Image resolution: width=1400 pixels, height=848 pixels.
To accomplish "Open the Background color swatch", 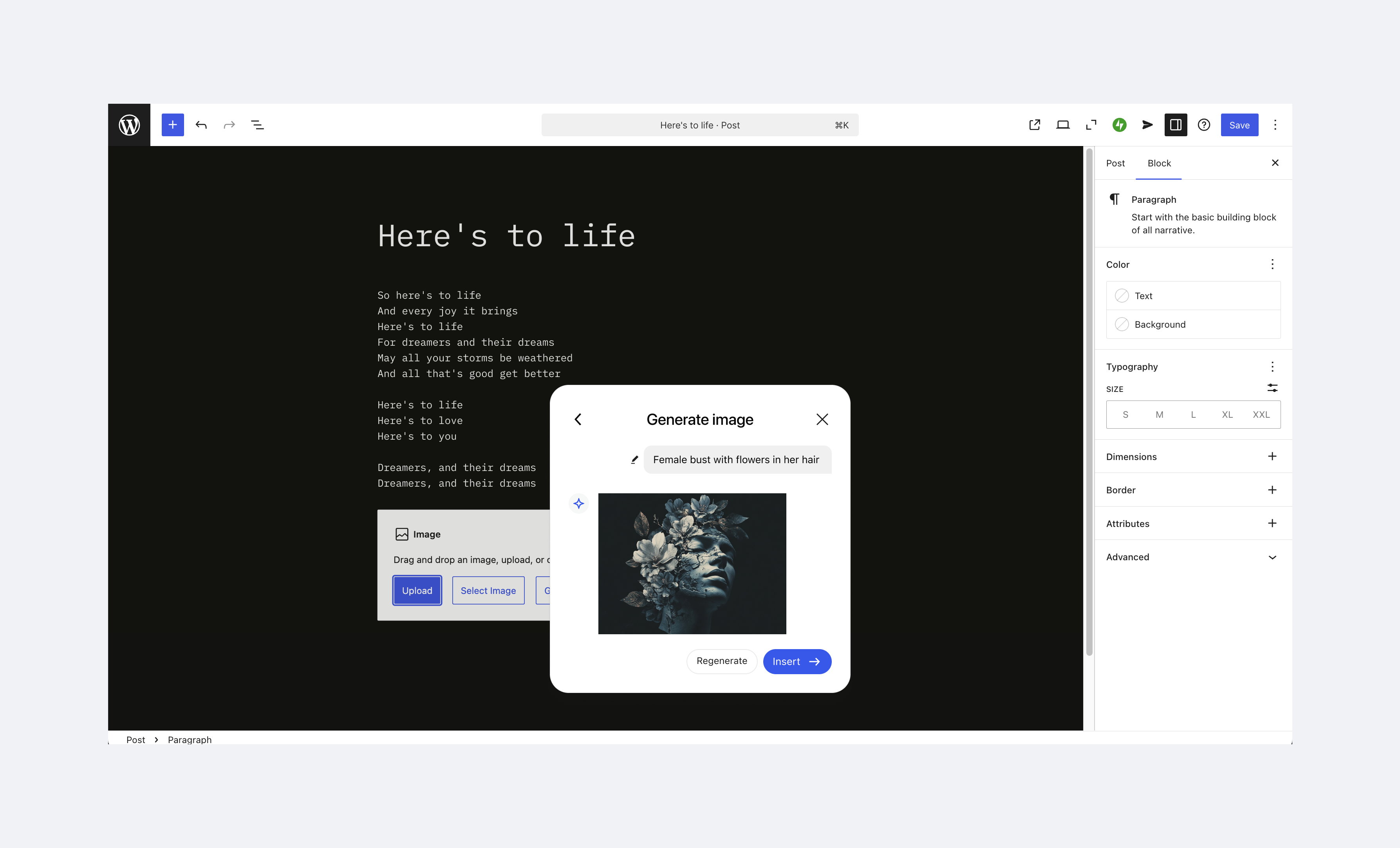I will tap(1122, 324).
